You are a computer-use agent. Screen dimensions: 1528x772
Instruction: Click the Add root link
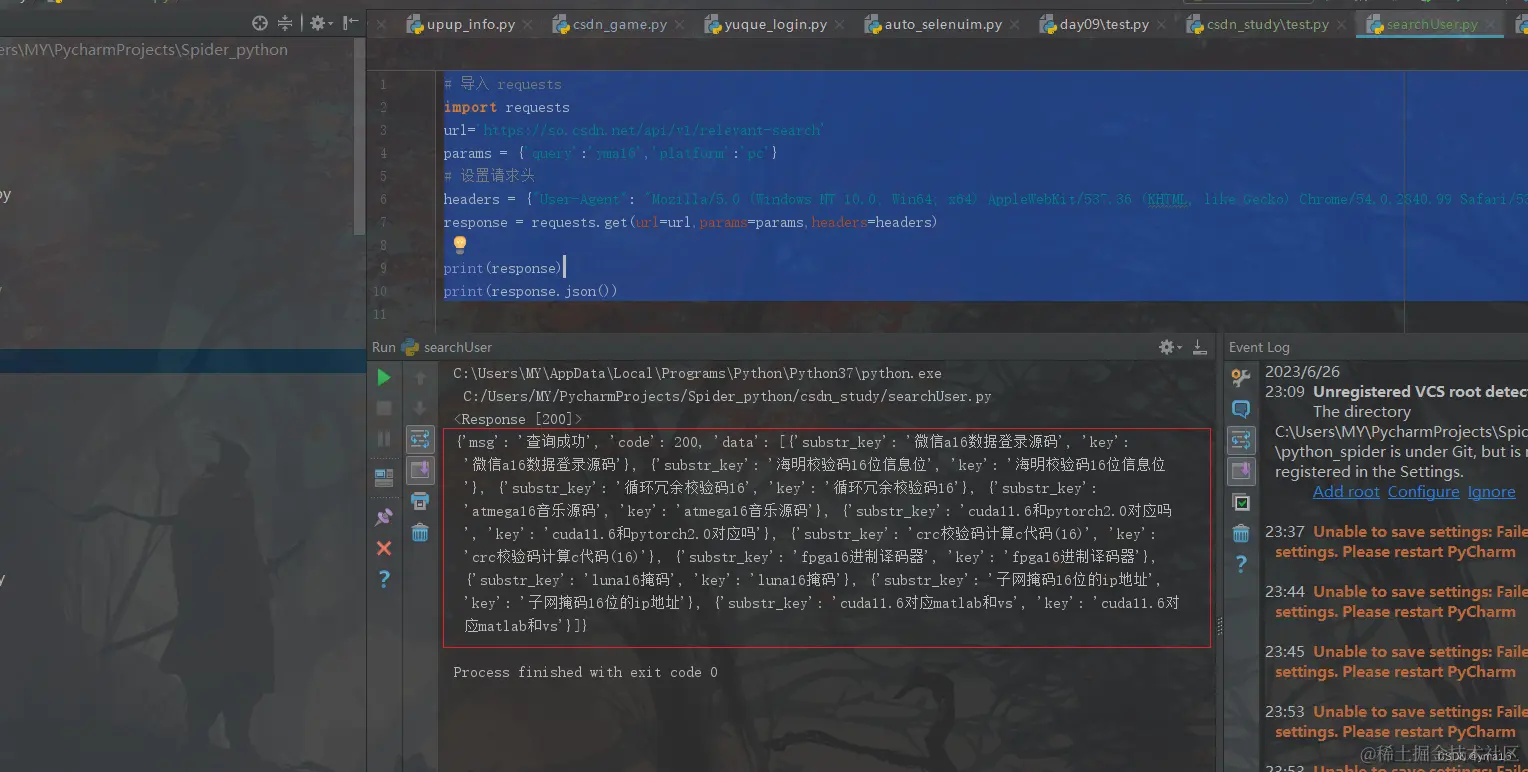(1346, 492)
